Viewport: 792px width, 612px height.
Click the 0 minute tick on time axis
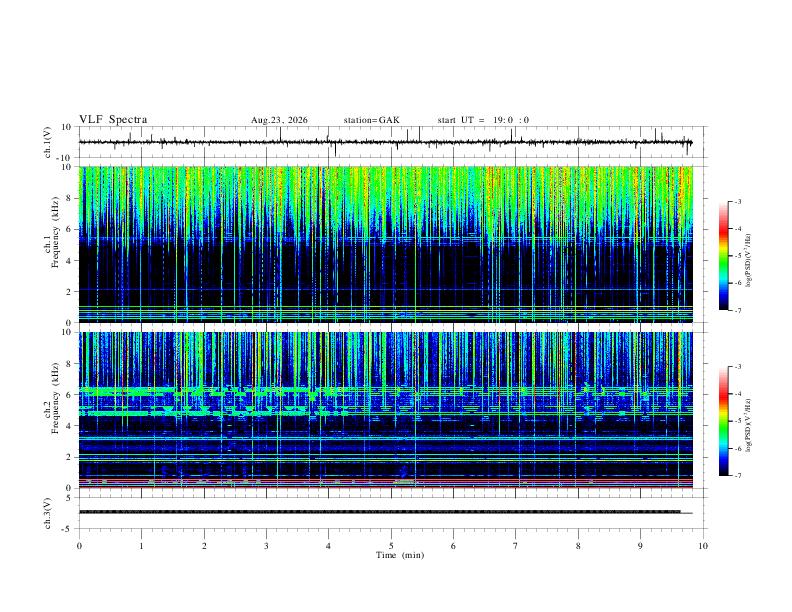[x=79, y=546]
